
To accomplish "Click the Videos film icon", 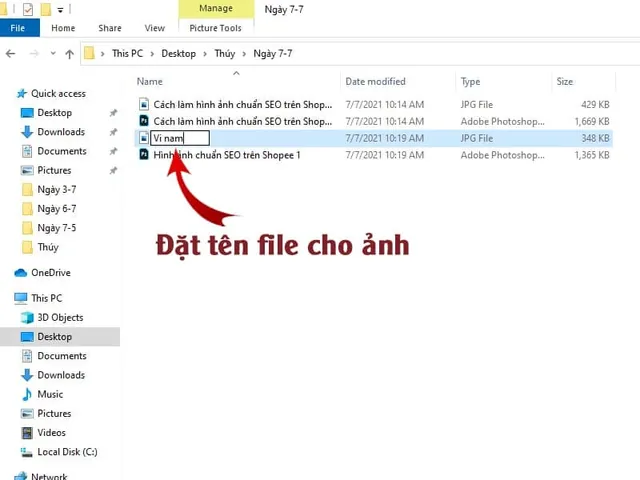I will 27,433.
